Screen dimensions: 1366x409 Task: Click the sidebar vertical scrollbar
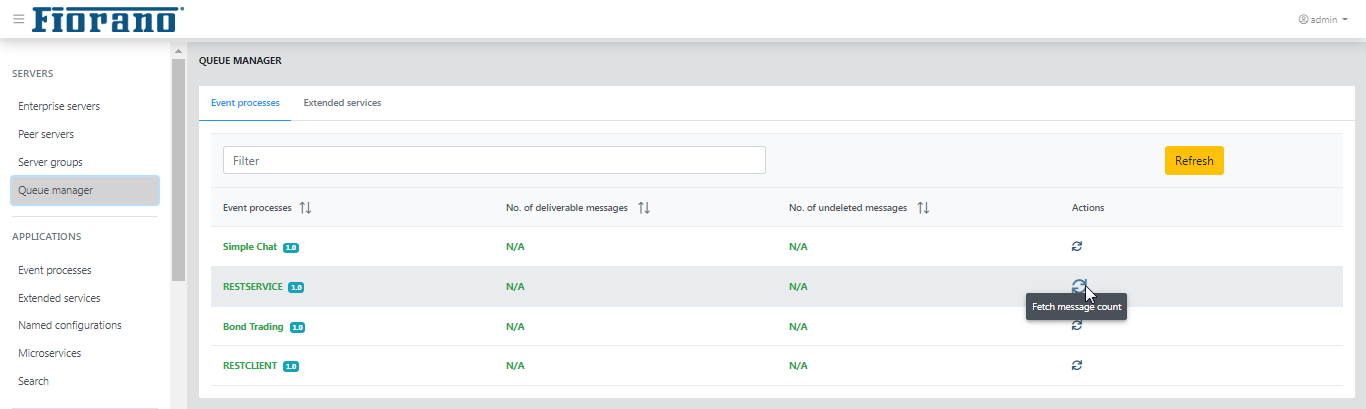(178, 170)
